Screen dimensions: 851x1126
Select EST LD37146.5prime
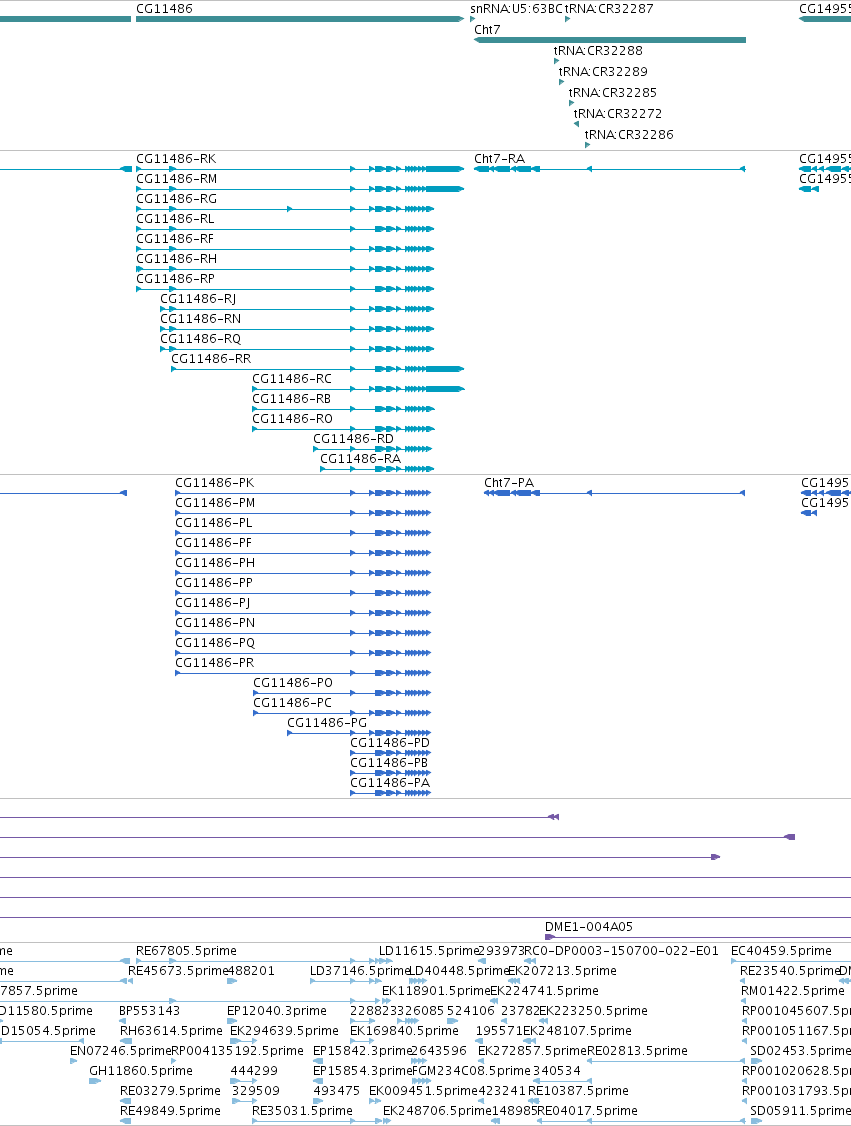(360, 971)
